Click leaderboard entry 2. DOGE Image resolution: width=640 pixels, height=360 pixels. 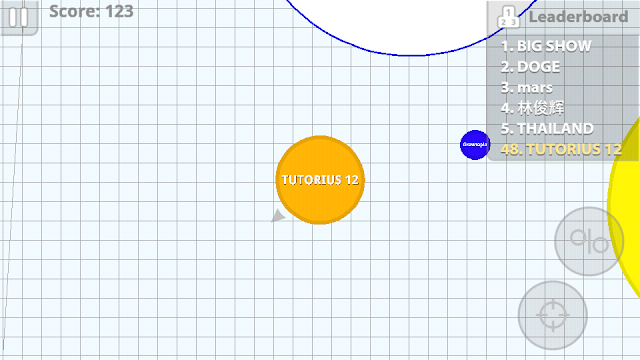(x=530, y=67)
